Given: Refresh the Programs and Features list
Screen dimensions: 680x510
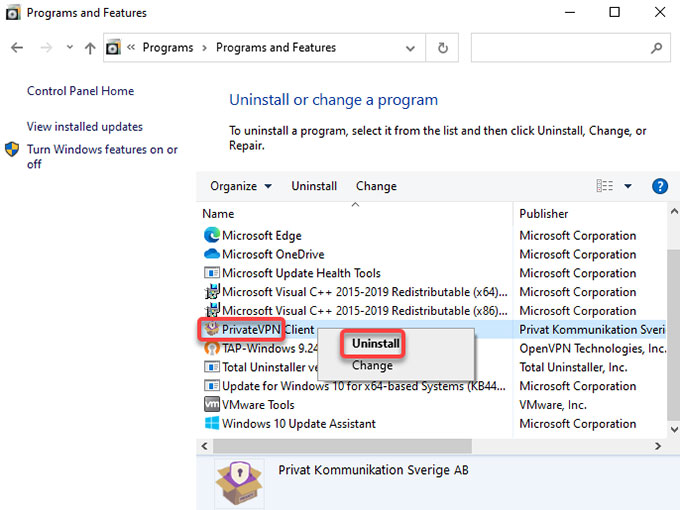Looking at the screenshot, I should 442,48.
